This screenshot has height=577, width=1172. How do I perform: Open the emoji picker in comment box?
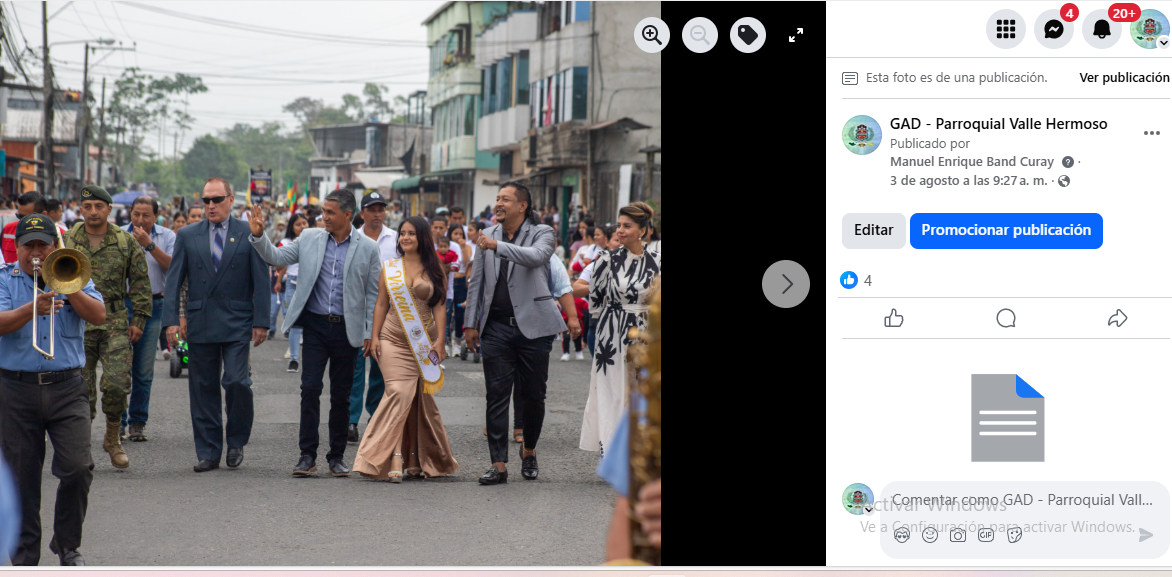click(x=930, y=535)
